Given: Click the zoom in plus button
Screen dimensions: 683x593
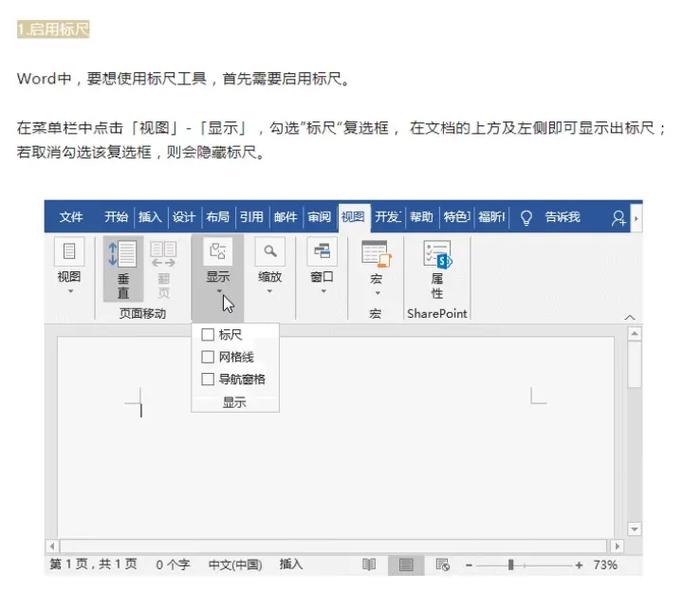Looking at the screenshot, I should pos(579,566).
